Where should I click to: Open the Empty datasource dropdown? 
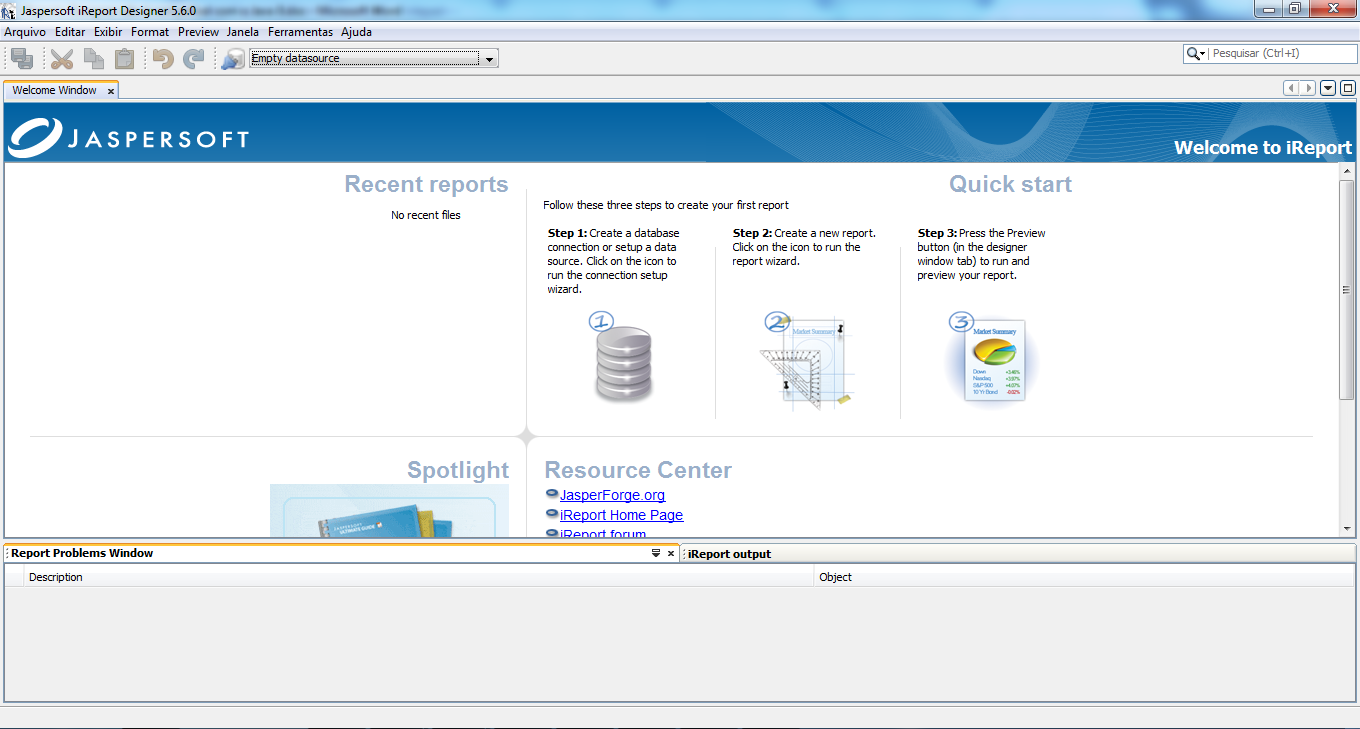pos(489,59)
